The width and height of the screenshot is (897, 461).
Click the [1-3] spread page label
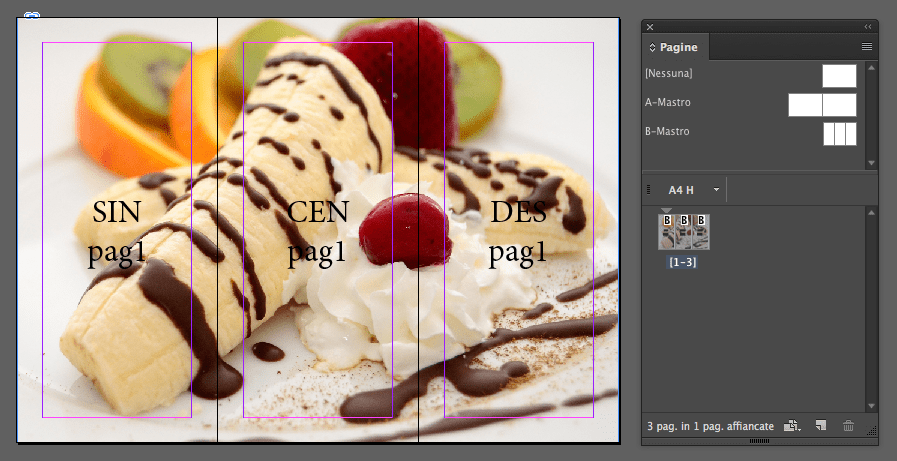click(682, 263)
